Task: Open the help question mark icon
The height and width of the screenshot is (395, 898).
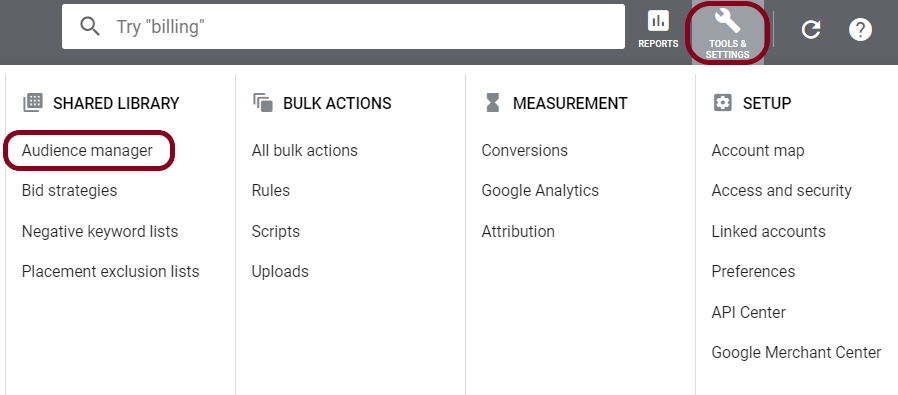Action: click(860, 29)
